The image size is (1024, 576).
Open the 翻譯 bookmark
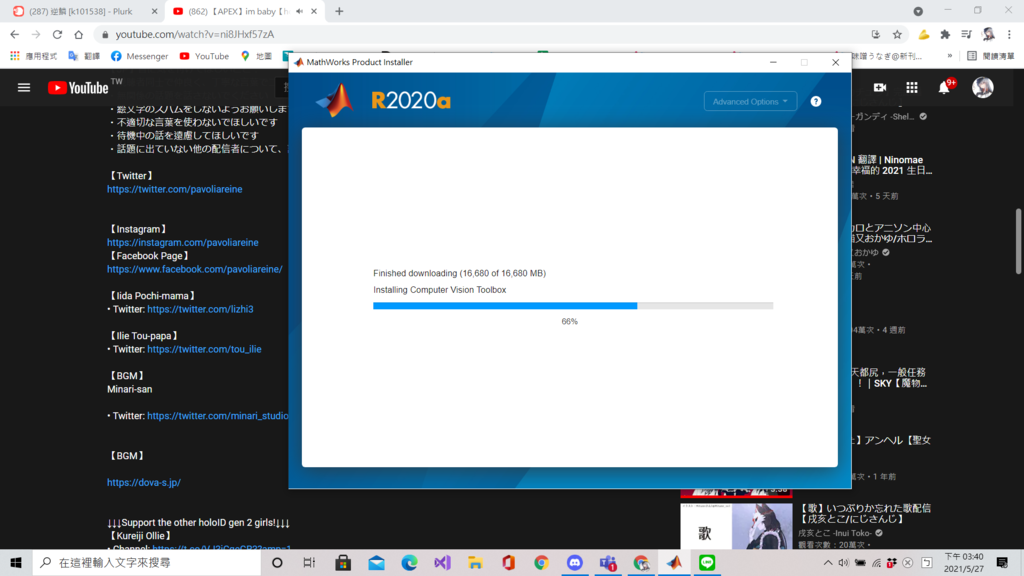click(84, 56)
